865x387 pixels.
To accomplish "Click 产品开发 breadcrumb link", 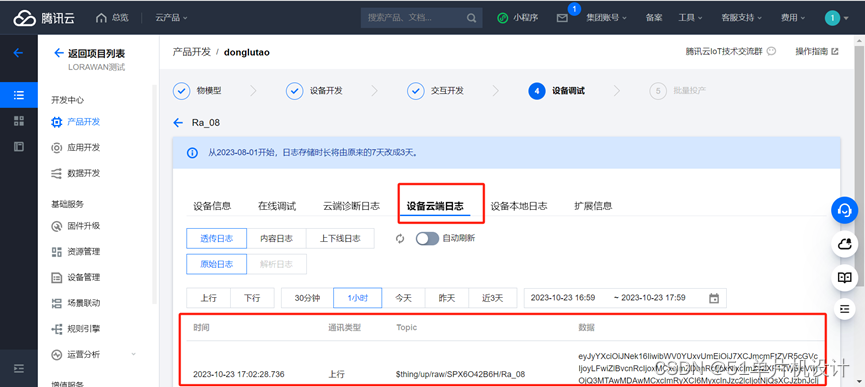I will 191,52.
